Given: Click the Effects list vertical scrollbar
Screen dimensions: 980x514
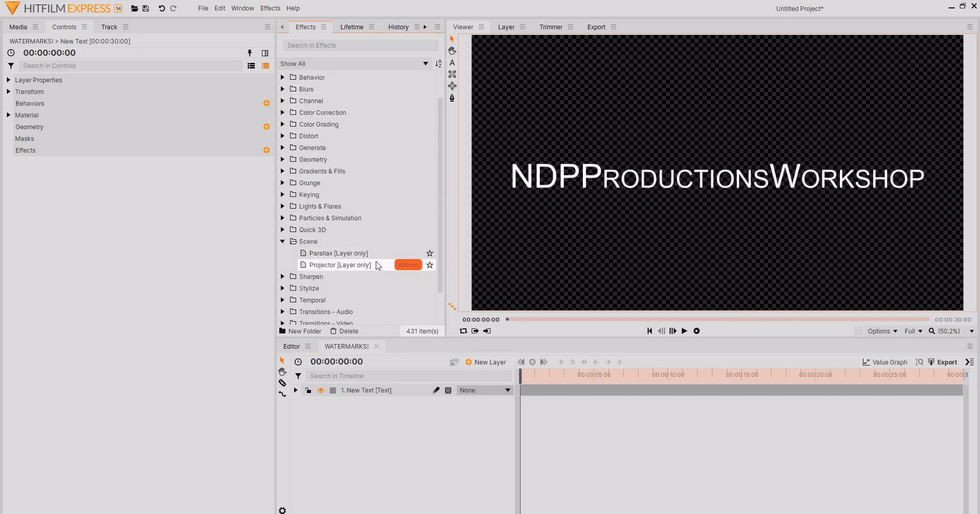Looking at the screenshot, I should point(440,195).
